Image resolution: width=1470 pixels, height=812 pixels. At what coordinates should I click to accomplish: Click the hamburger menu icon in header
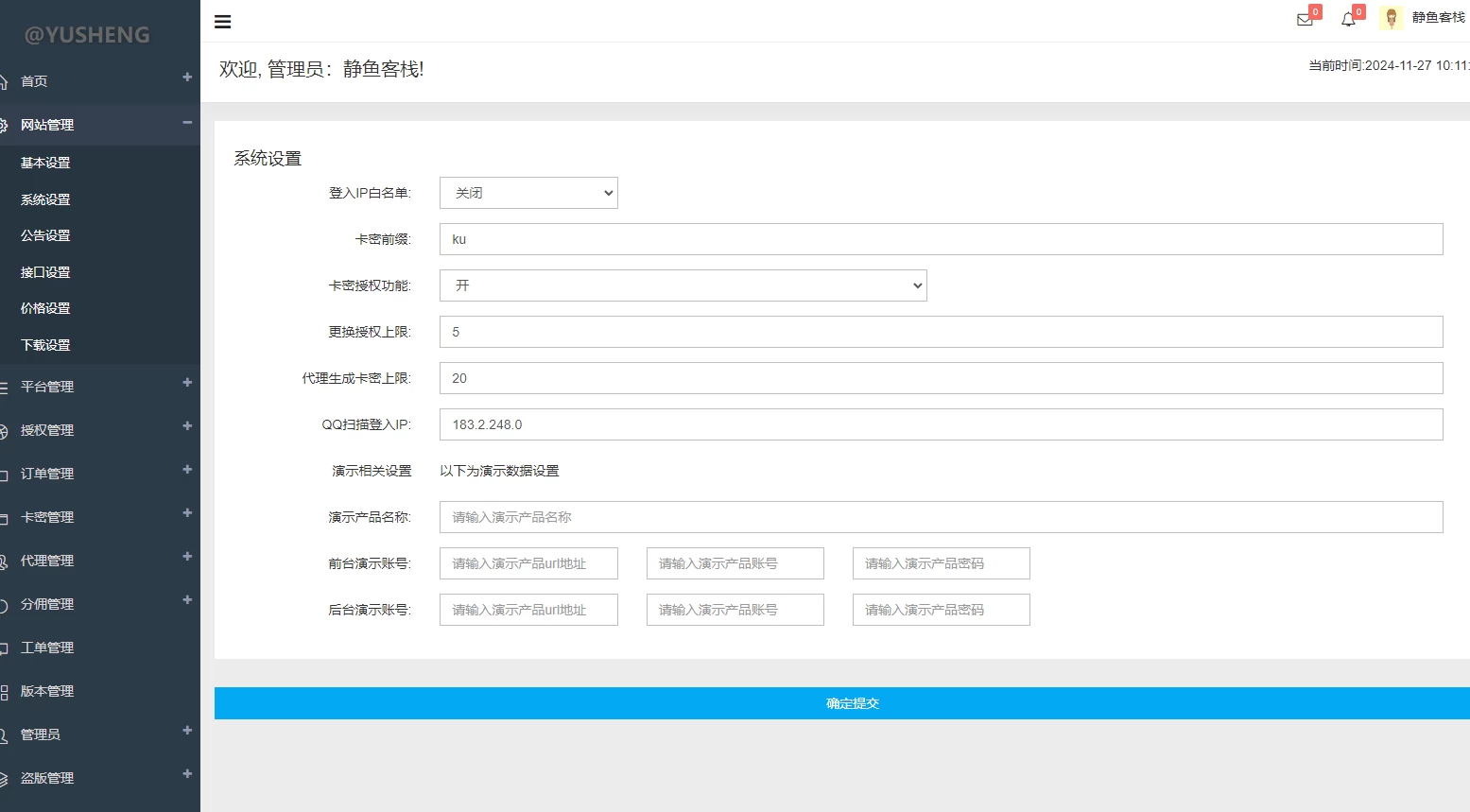[x=223, y=22]
